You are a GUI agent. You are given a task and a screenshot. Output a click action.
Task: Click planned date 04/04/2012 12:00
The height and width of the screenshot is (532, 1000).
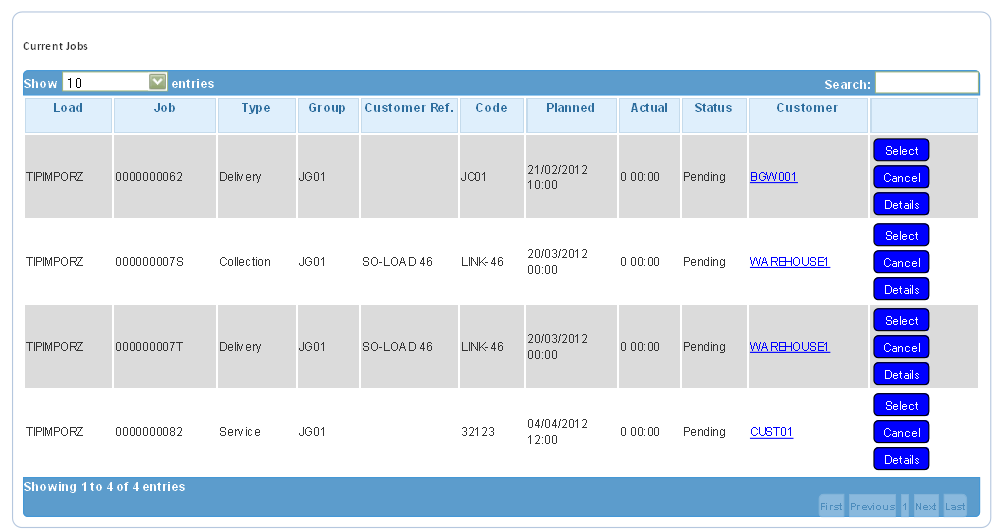(x=557, y=431)
